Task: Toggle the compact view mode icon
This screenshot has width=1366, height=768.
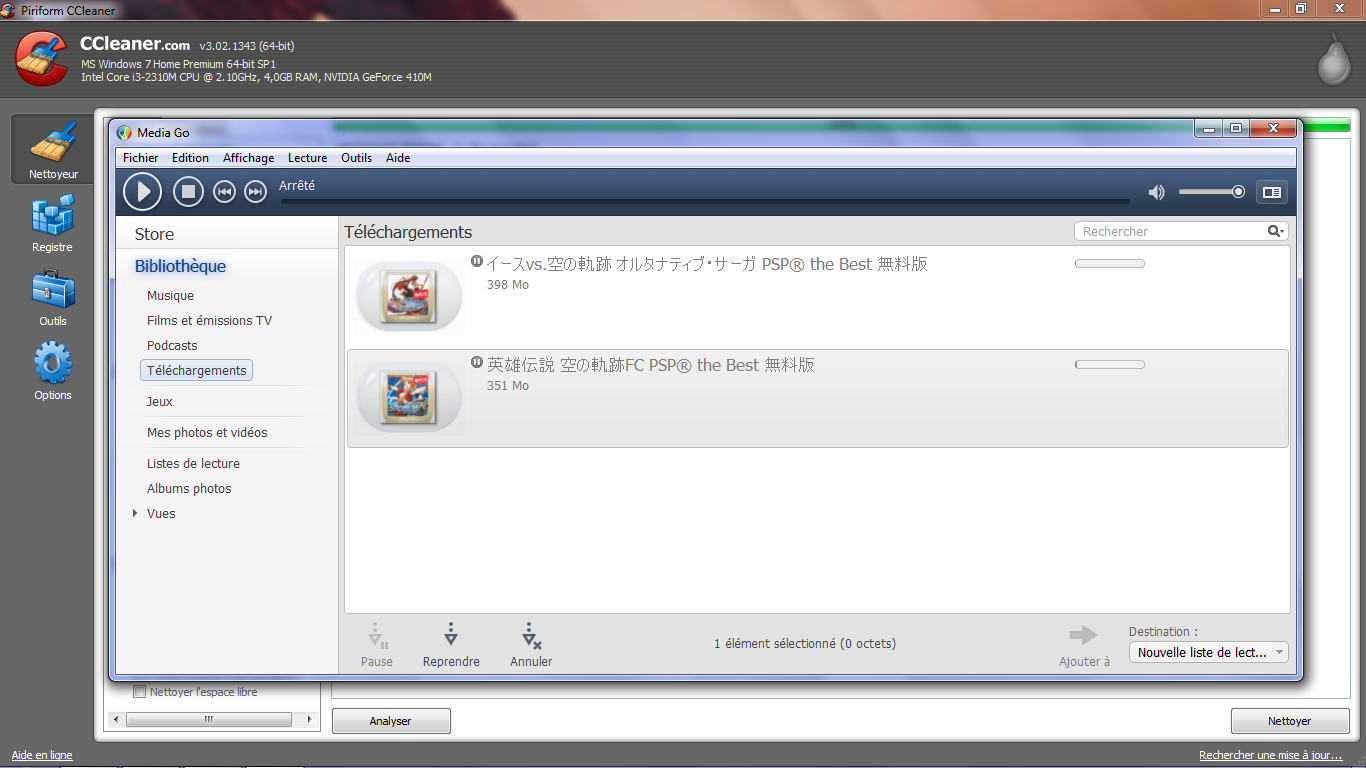Action: pos(1271,192)
